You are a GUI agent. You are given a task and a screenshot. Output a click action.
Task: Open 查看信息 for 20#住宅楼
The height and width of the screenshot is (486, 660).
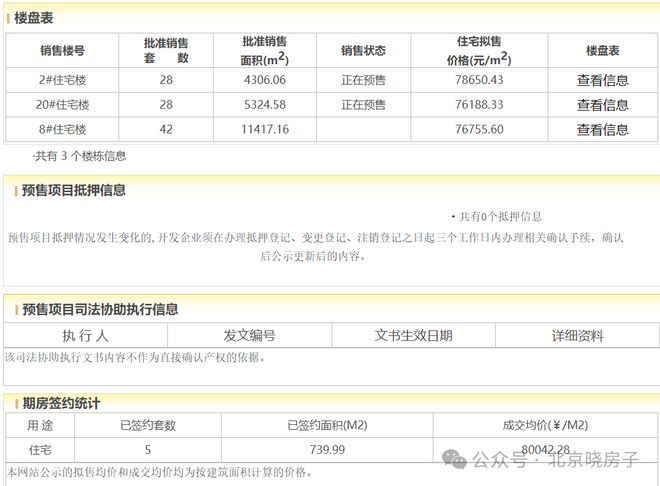tap(602, 105)
